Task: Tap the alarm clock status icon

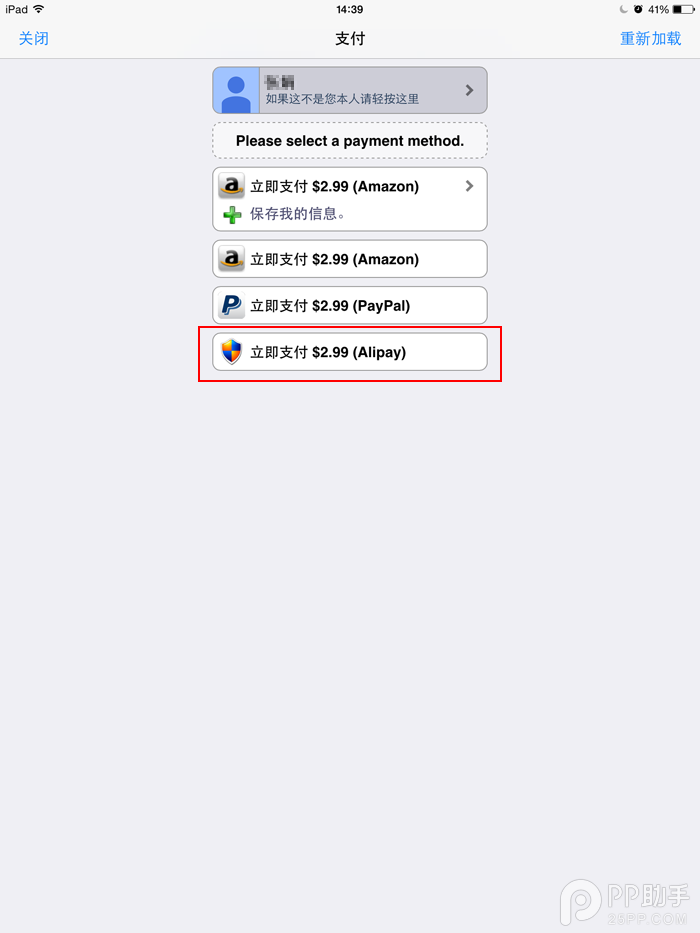Action: pos(638,10)
